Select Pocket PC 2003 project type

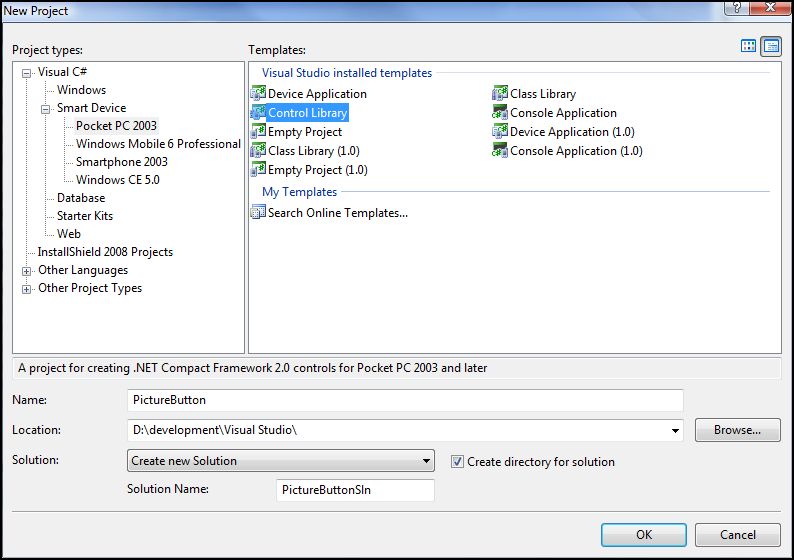point(116,126)
